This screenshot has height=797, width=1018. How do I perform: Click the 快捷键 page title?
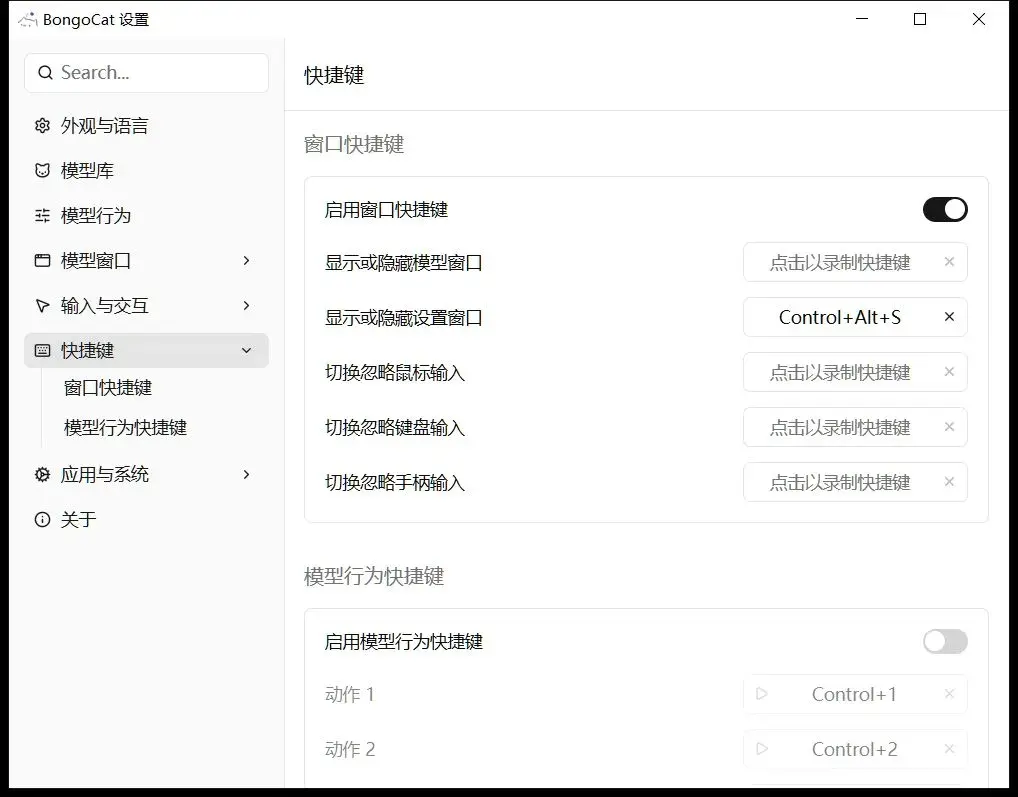[x=334, y=75]
